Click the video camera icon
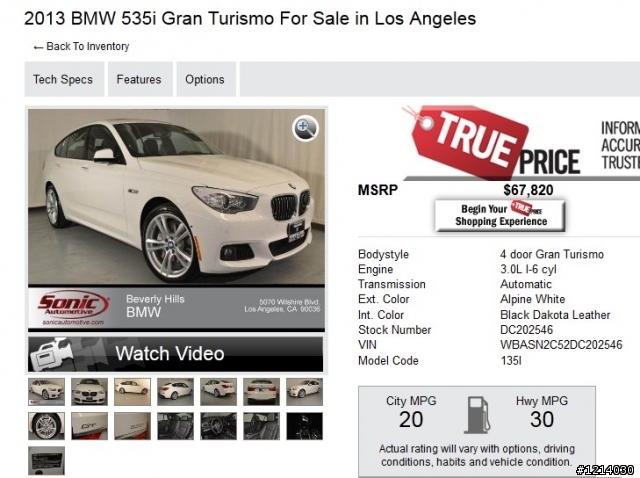 51,354
